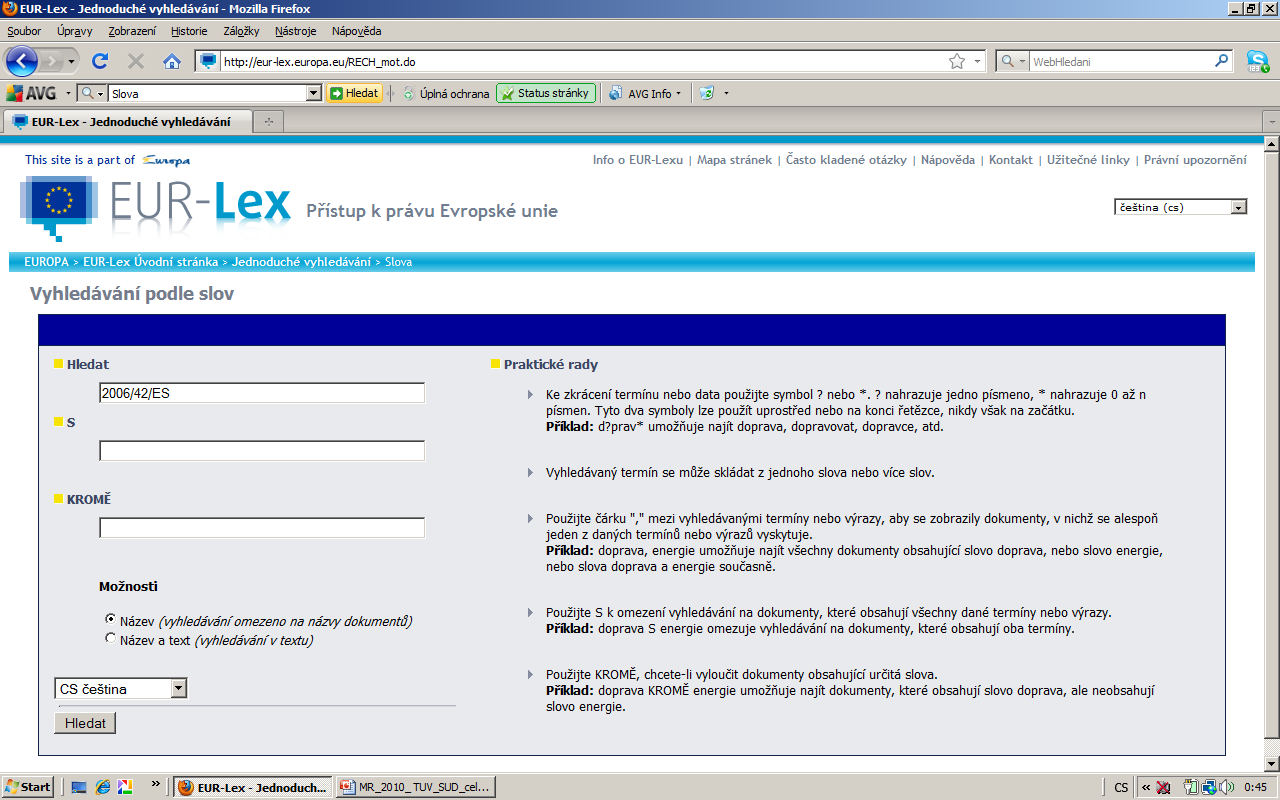Click Jednoduché vyhledávání in breadcrumb
The height and width of the screenshot is (800, 1280).
[301, 262]
